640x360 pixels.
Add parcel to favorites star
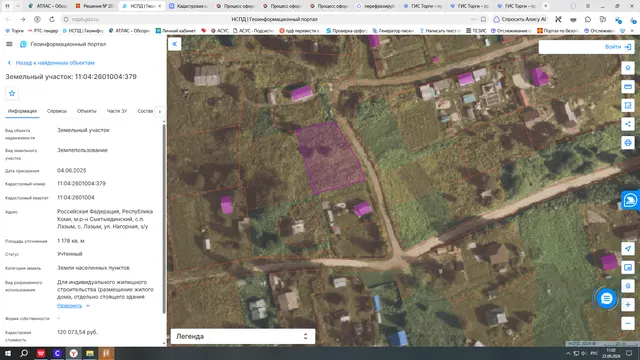12,93
